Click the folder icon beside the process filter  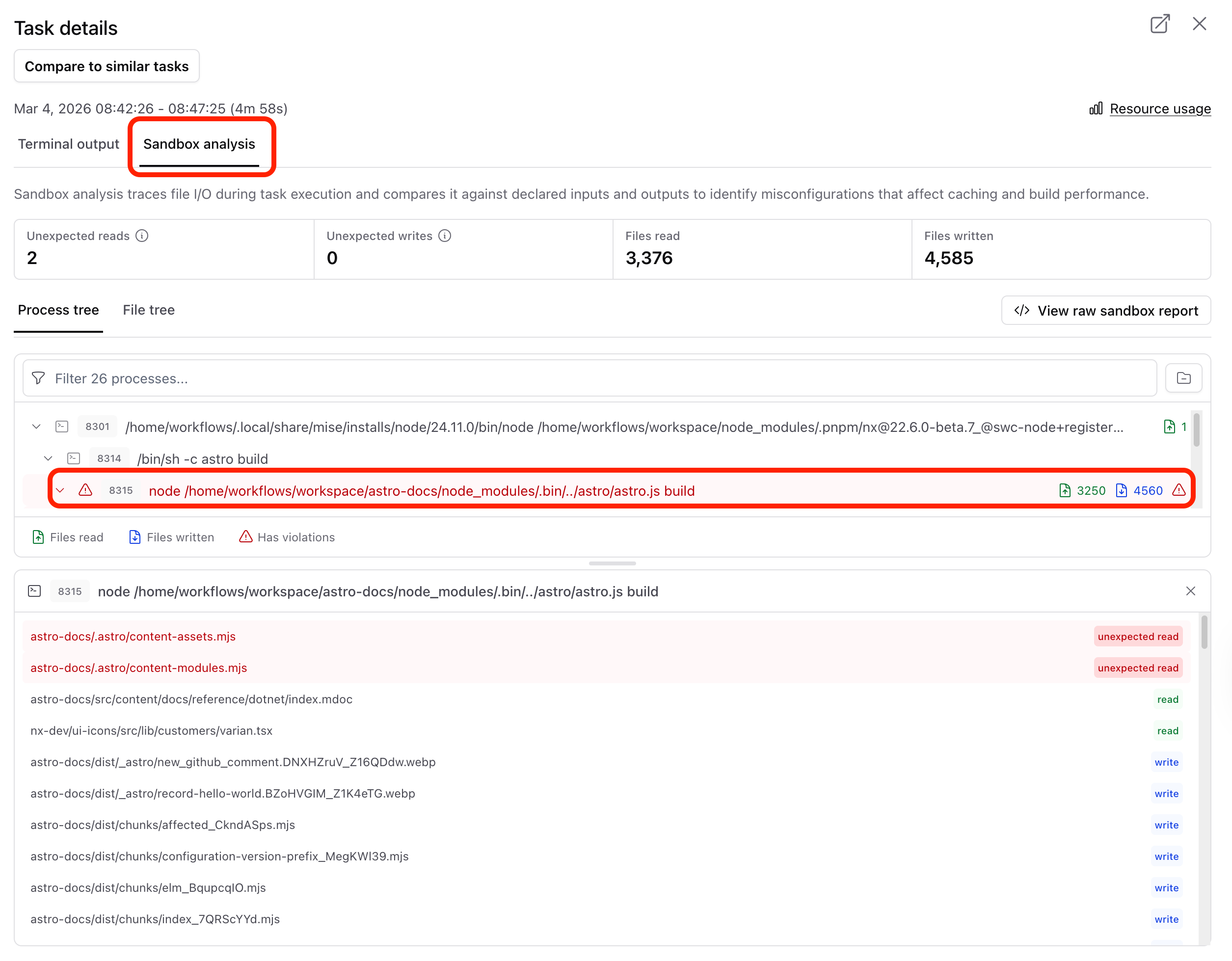[x=1183, y=378]
